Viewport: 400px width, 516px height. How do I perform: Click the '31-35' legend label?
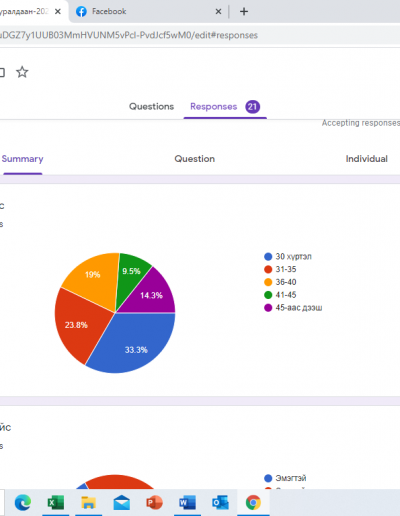pyautogui.click(x=286, y=269)
